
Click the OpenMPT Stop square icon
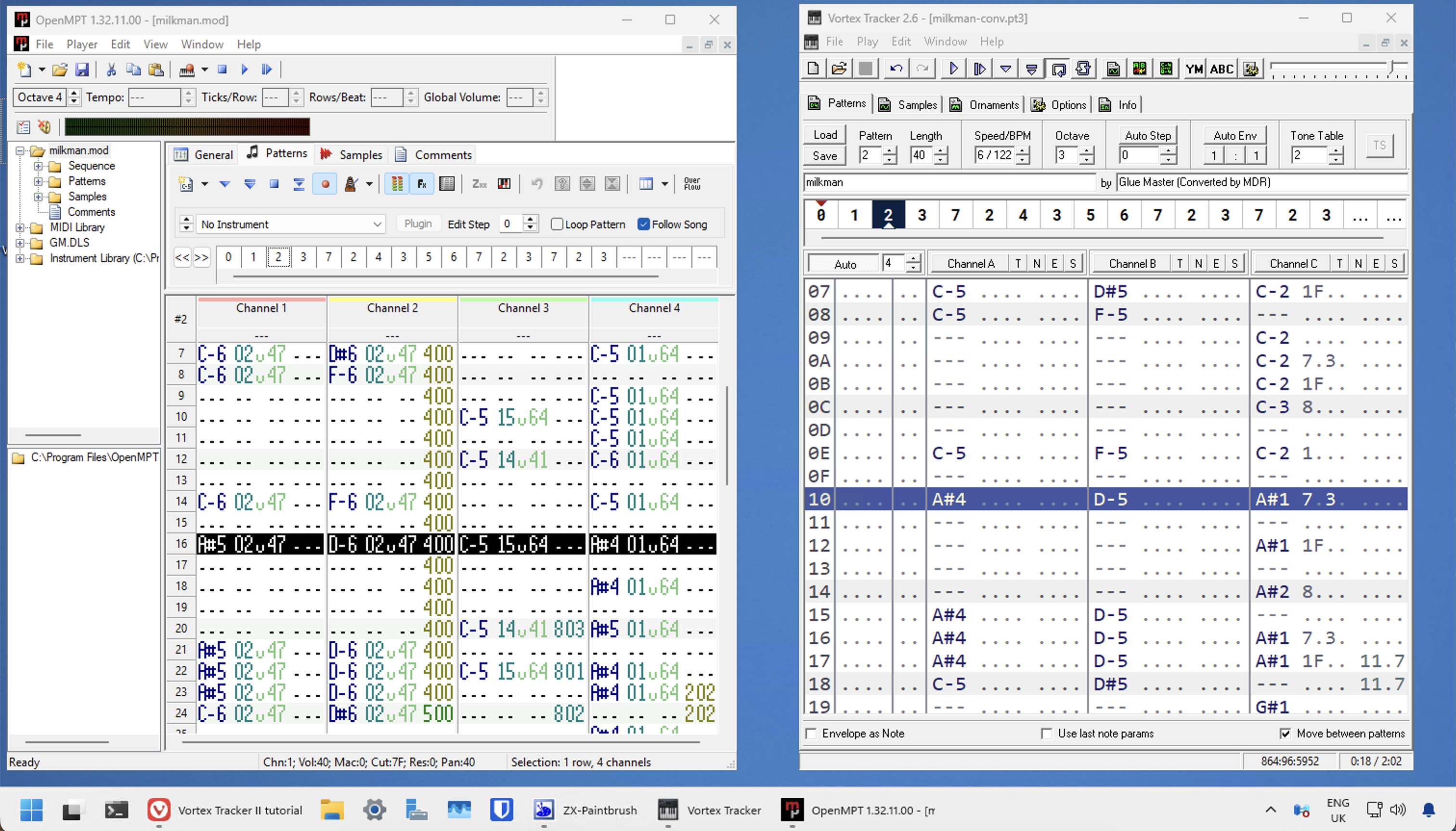pos(222,70)
